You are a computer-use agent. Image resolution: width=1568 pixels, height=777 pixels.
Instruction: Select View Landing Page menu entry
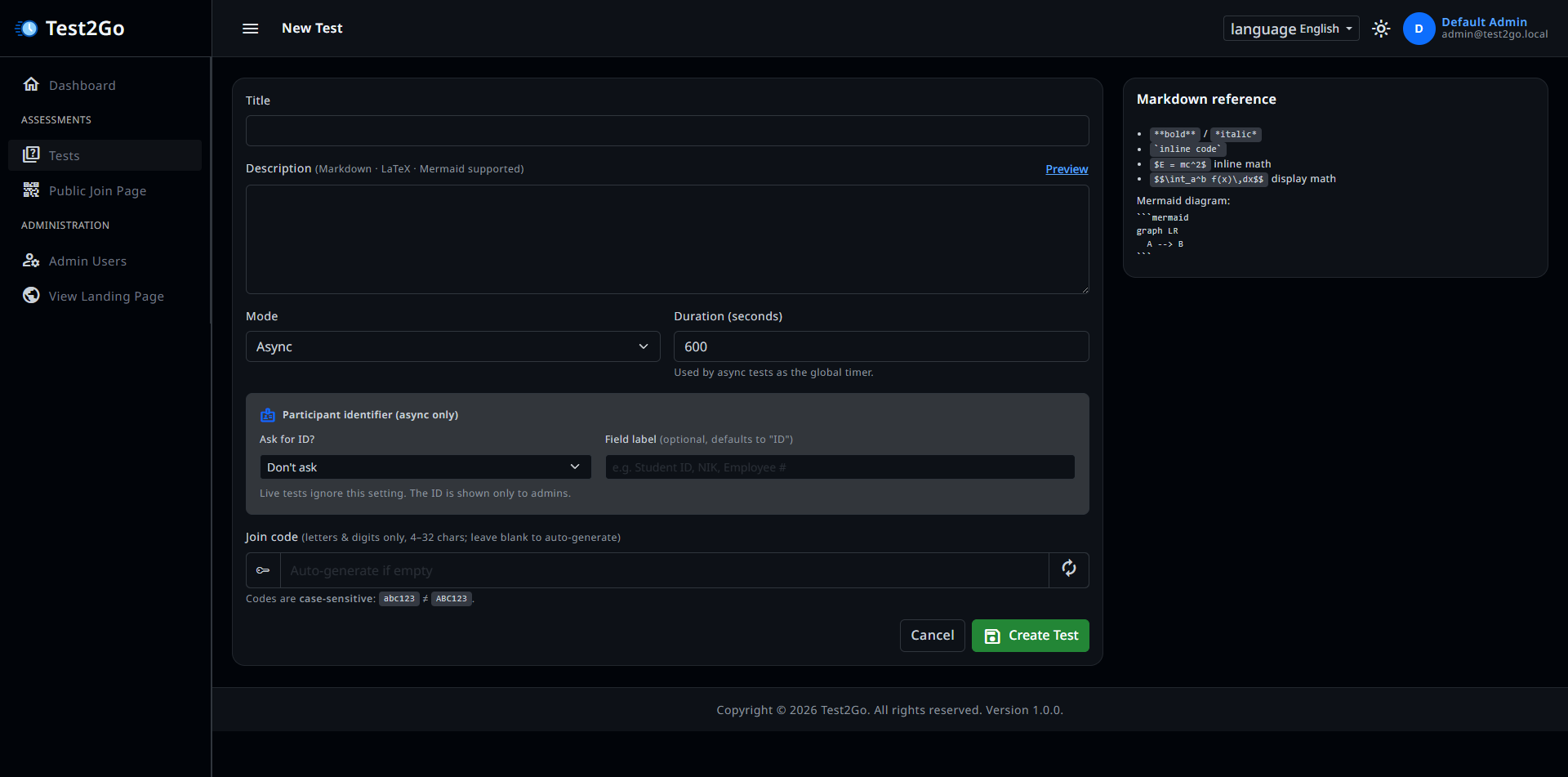coord(105,296)
